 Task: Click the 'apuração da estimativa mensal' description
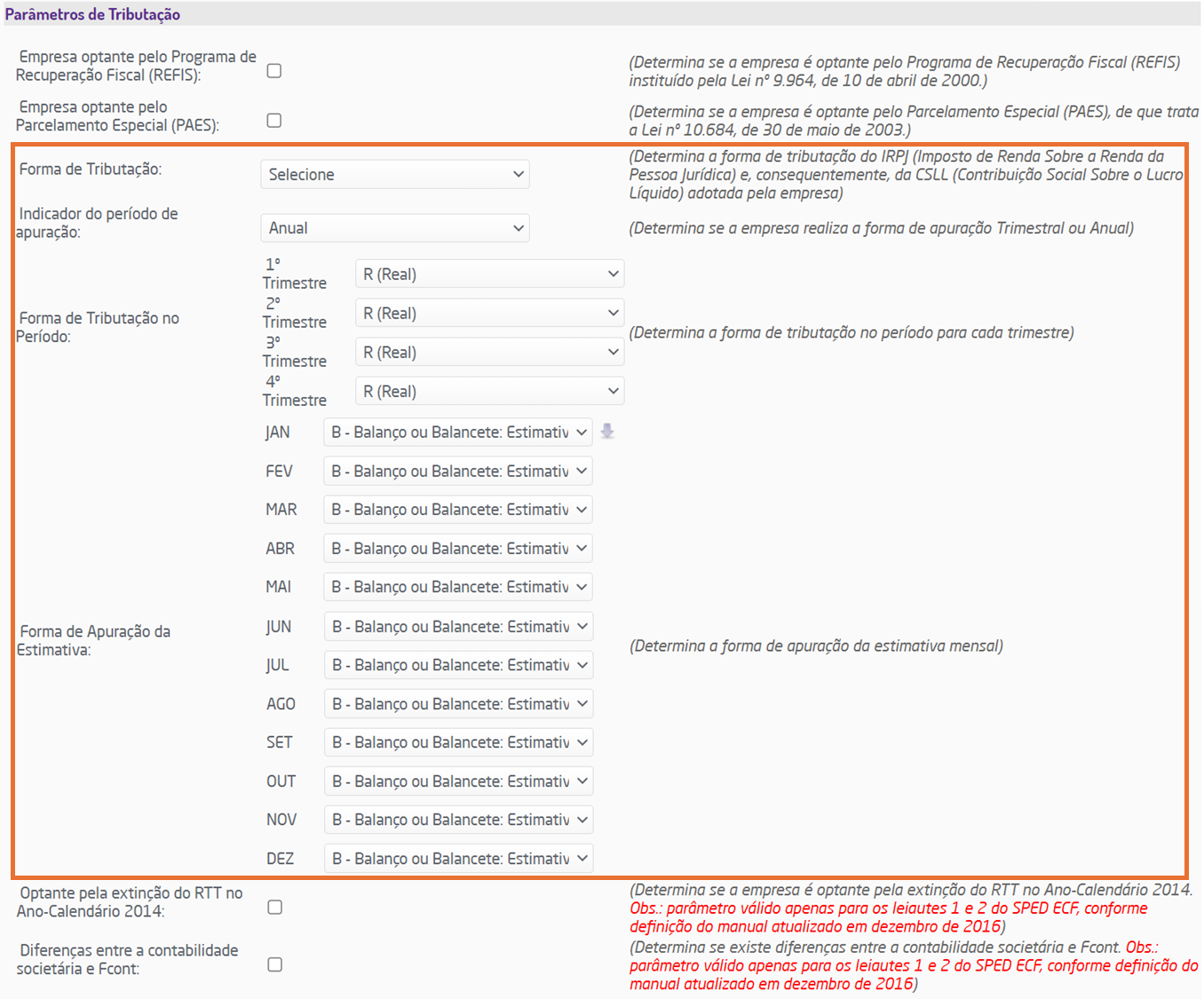pyautogui.click(x=816, y=646)
